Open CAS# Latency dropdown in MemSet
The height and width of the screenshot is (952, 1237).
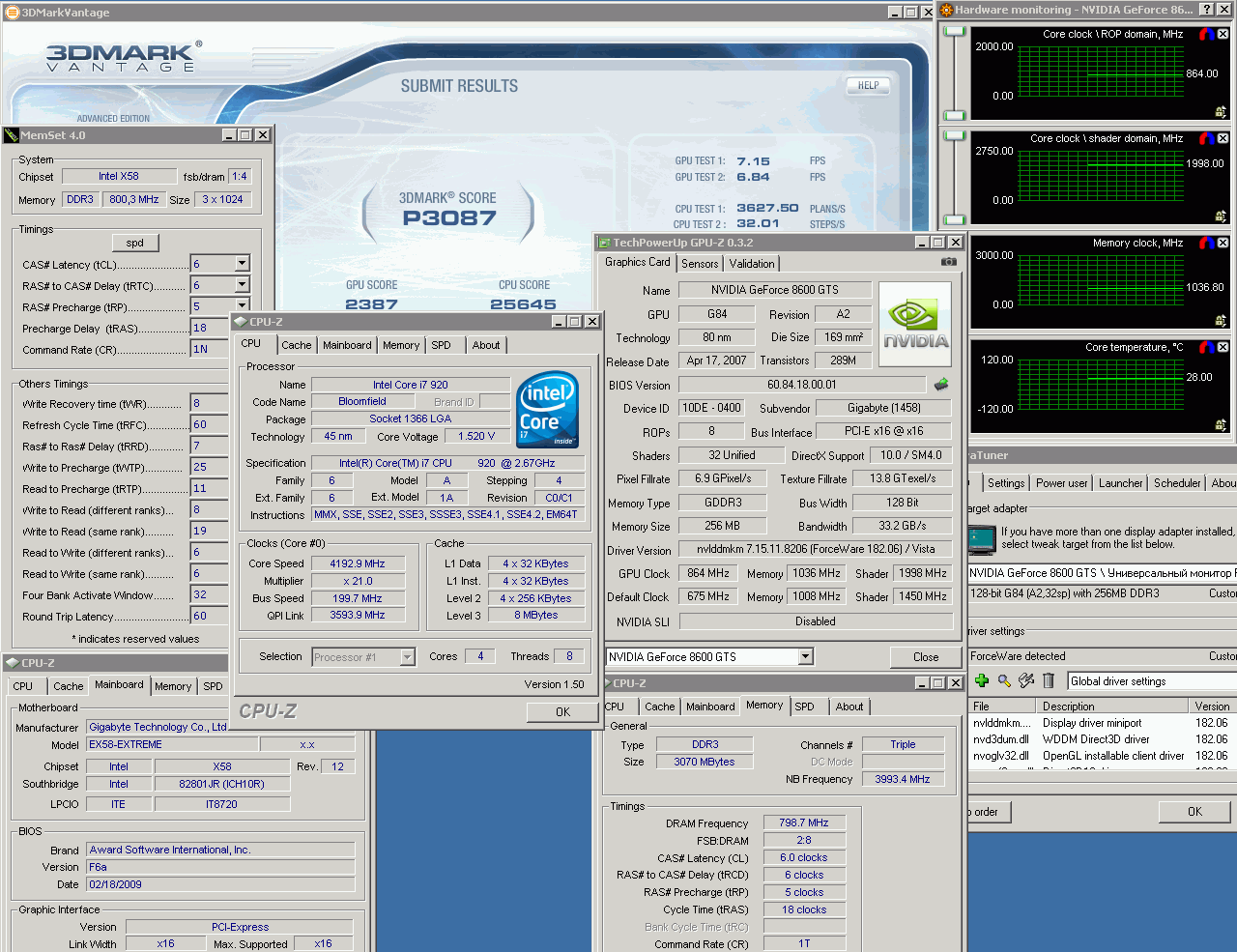[x=242, y=264]
